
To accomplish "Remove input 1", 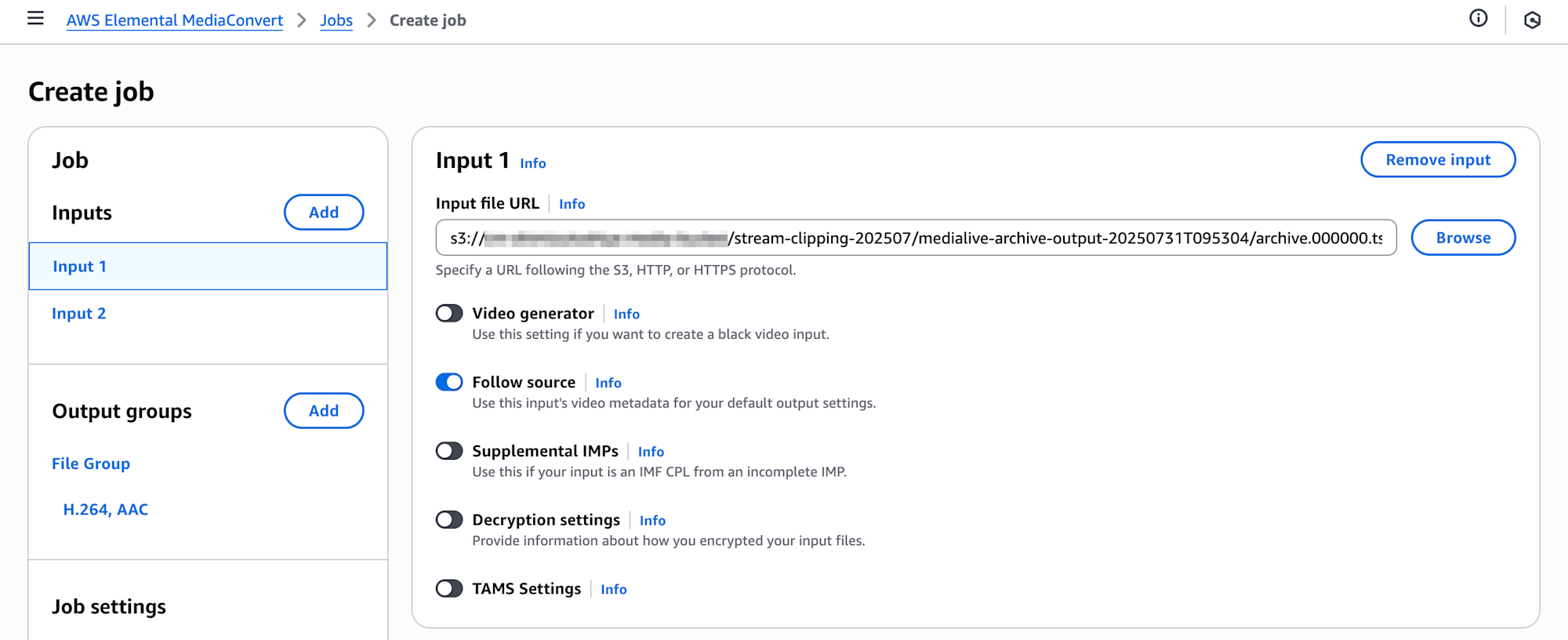I will pos(1438,160).
